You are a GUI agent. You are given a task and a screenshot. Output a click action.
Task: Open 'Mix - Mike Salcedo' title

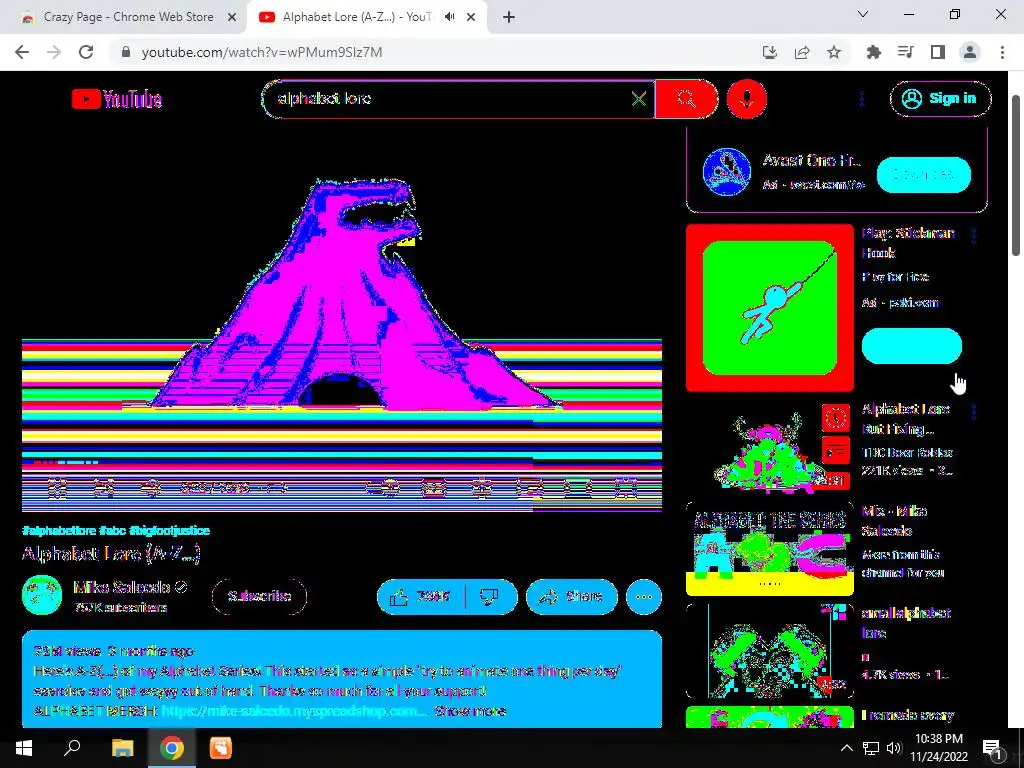click(895, 520)
